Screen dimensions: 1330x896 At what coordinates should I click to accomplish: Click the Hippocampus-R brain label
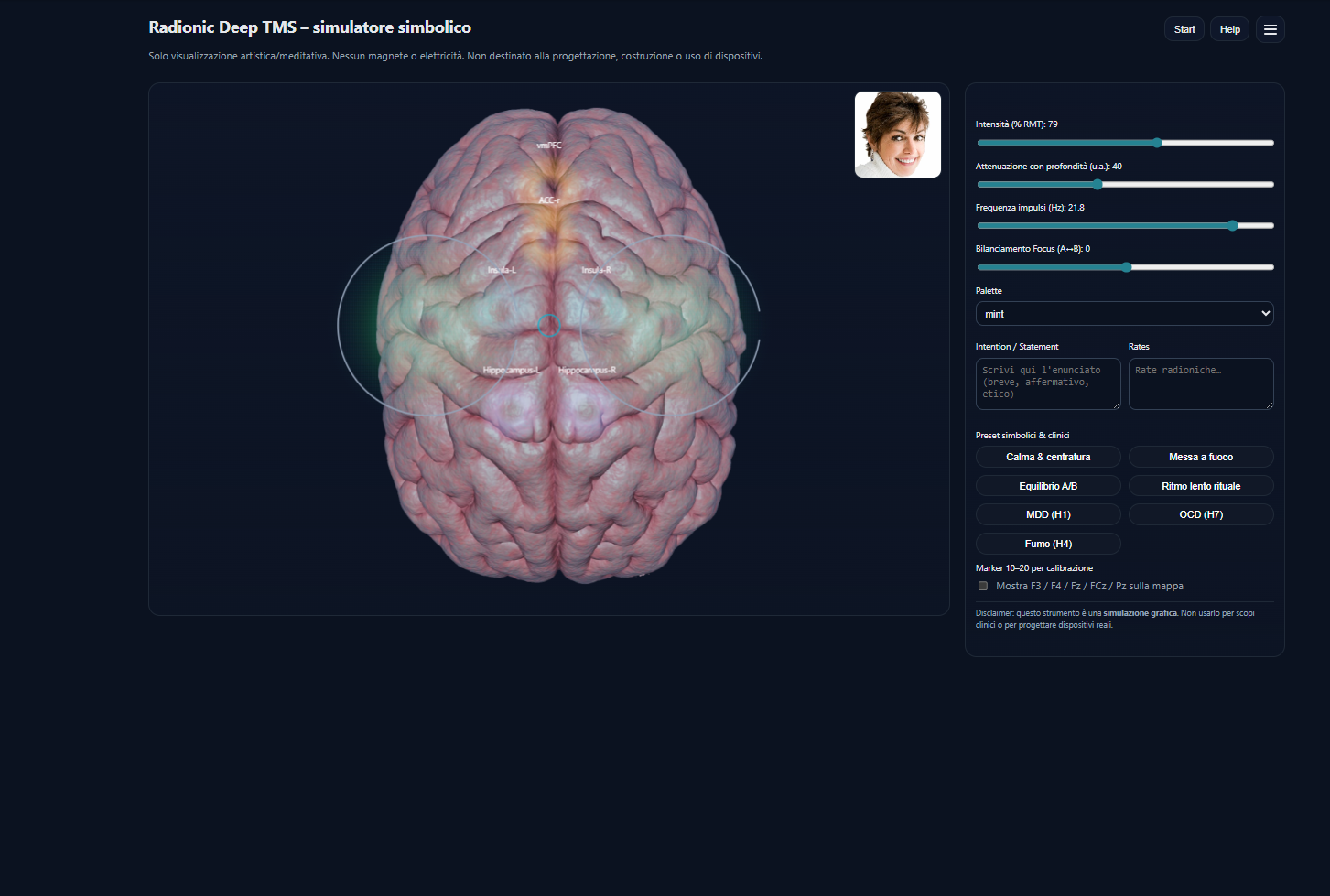[x=587, y=370]
